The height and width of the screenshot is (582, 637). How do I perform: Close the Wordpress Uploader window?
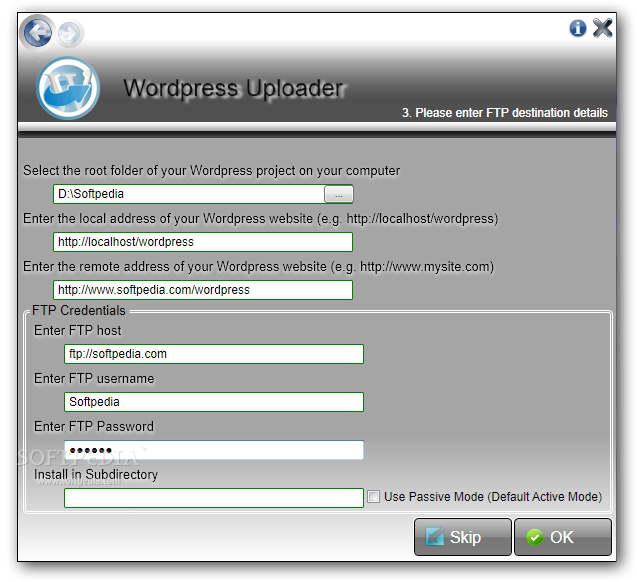[602, 28]
